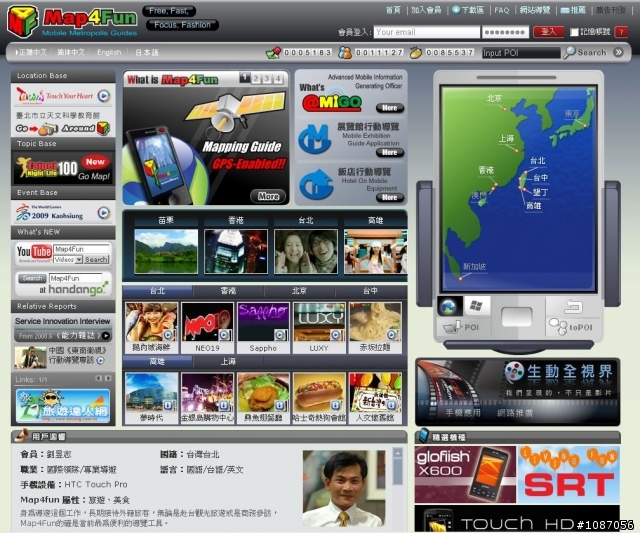640x533 pixels.
Task: Click the YouTube logo
Action: pyautogui.click(x=34, y=252)
